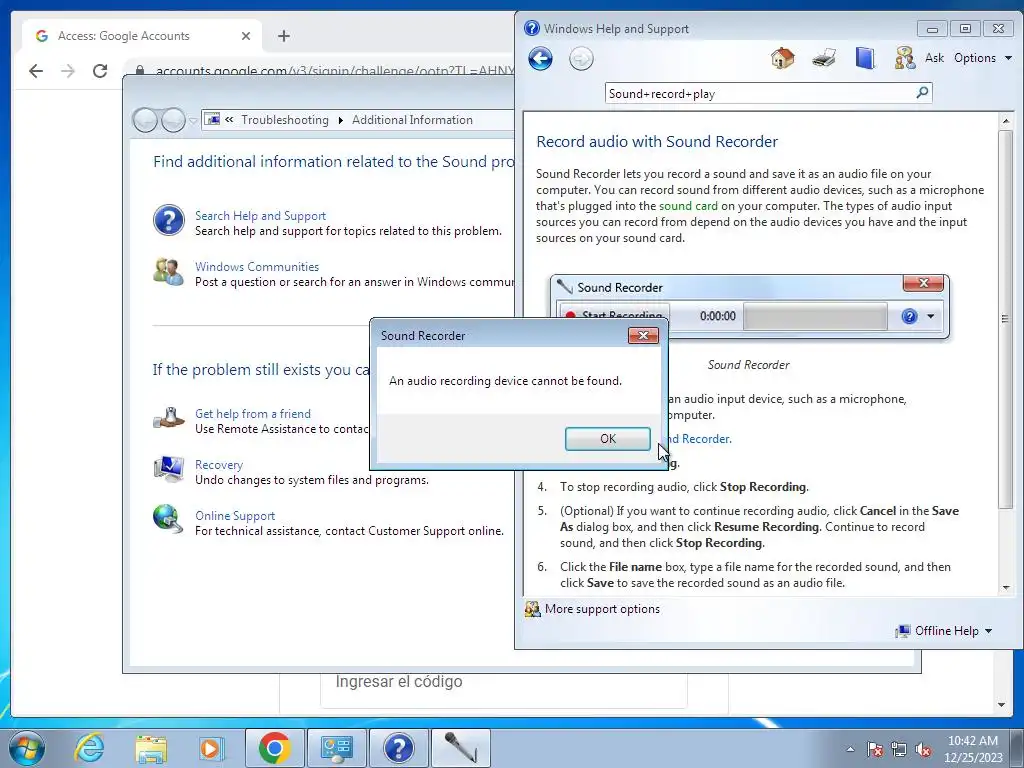Open the Online Support link
Screen dimensions: 1024x768
(x=234, y=515)
